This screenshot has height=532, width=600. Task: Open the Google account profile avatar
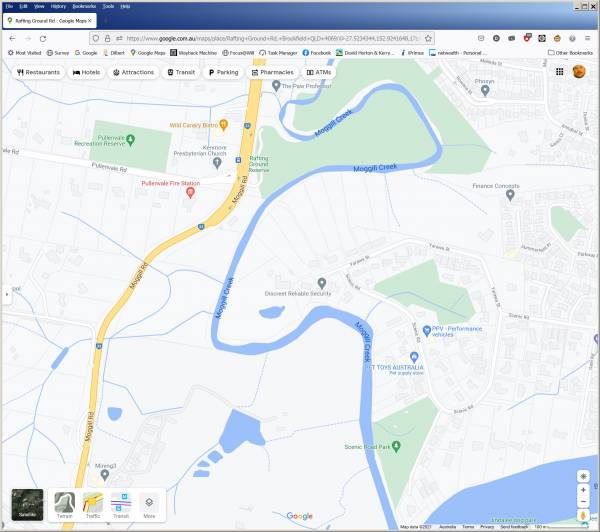pyautogui.click(x=578, y=72)
